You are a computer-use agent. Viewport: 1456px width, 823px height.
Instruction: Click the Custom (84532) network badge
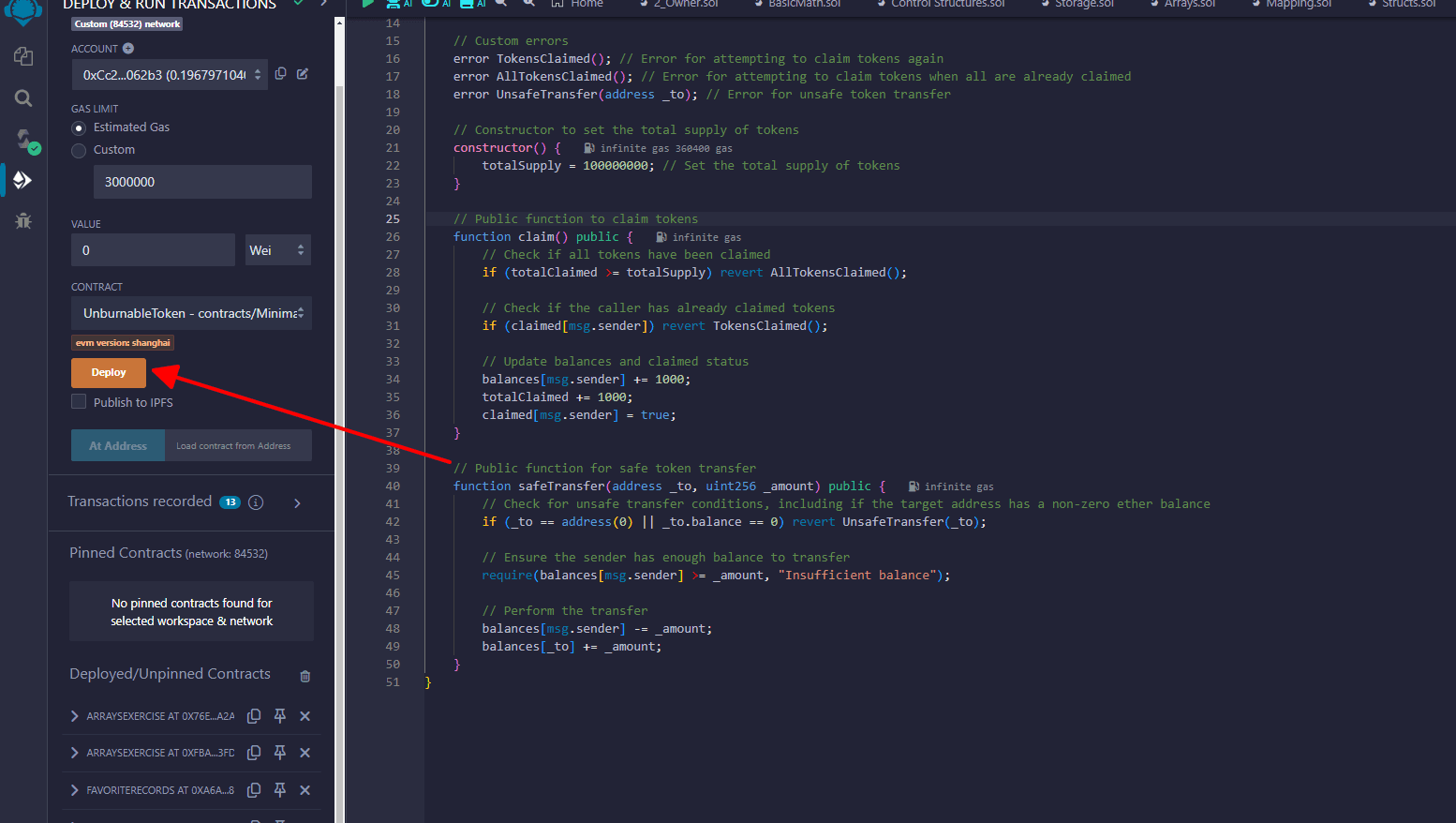[x=127, y=24]
